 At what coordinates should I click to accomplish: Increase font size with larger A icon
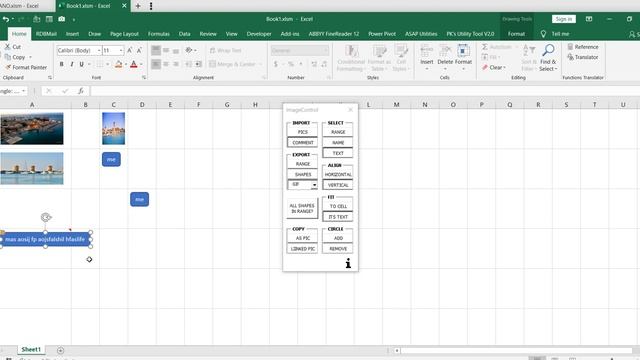pos(129,50)
